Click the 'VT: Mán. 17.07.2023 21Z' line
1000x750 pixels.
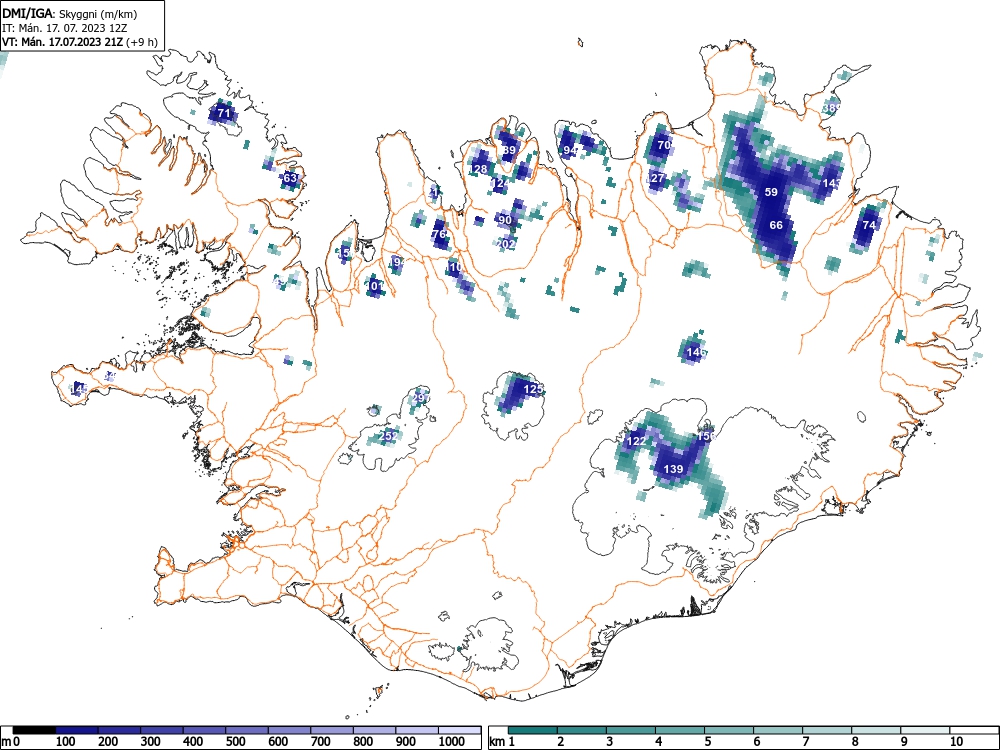63,42
